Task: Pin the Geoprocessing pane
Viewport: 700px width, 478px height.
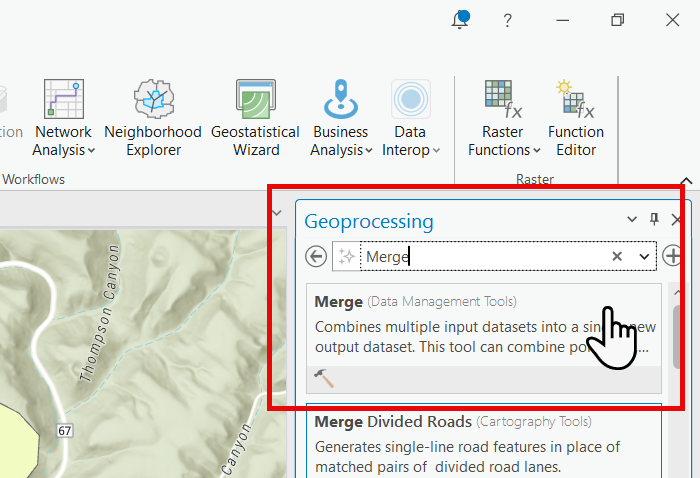Action: (654, 219)
